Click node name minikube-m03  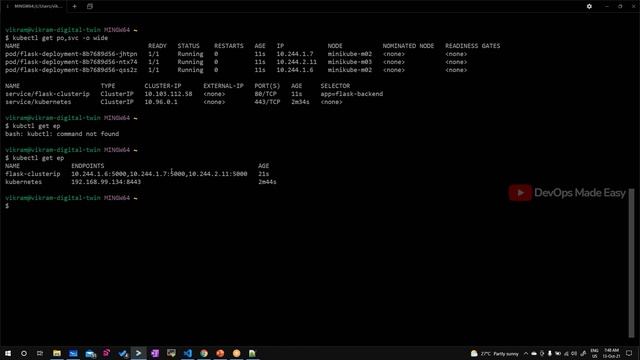click(349, 62)
